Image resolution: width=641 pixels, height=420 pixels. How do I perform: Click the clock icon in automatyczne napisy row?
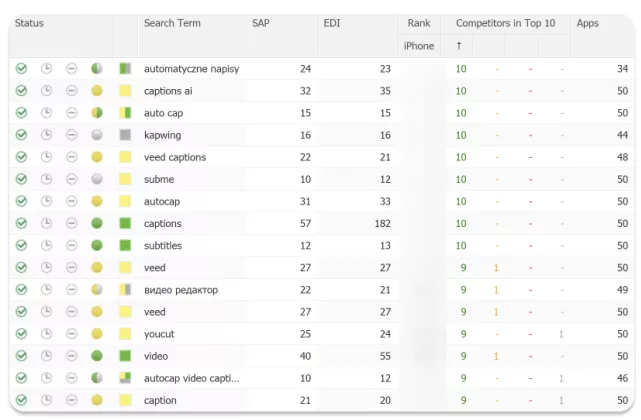(x=47, y=68)
